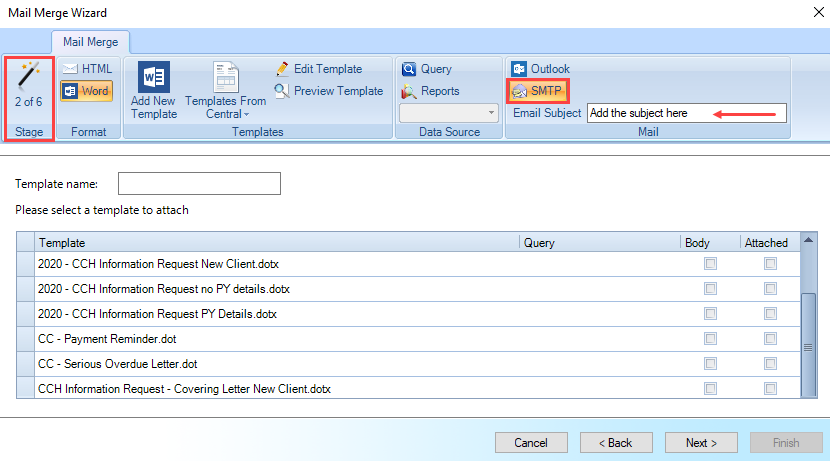Viewport: 830px width, 461px height.
Task: Check Body for Covering Letter New Client
Action: [710, 388]
